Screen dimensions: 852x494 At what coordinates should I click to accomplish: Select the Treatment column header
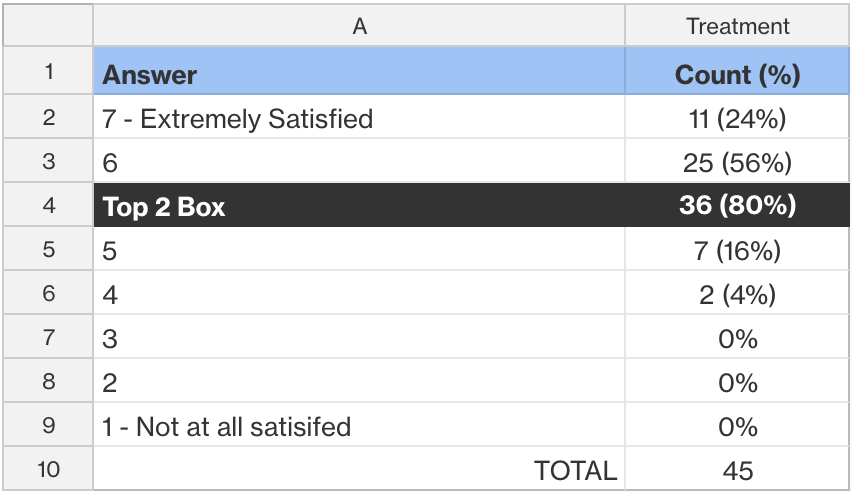coord(737,26)
